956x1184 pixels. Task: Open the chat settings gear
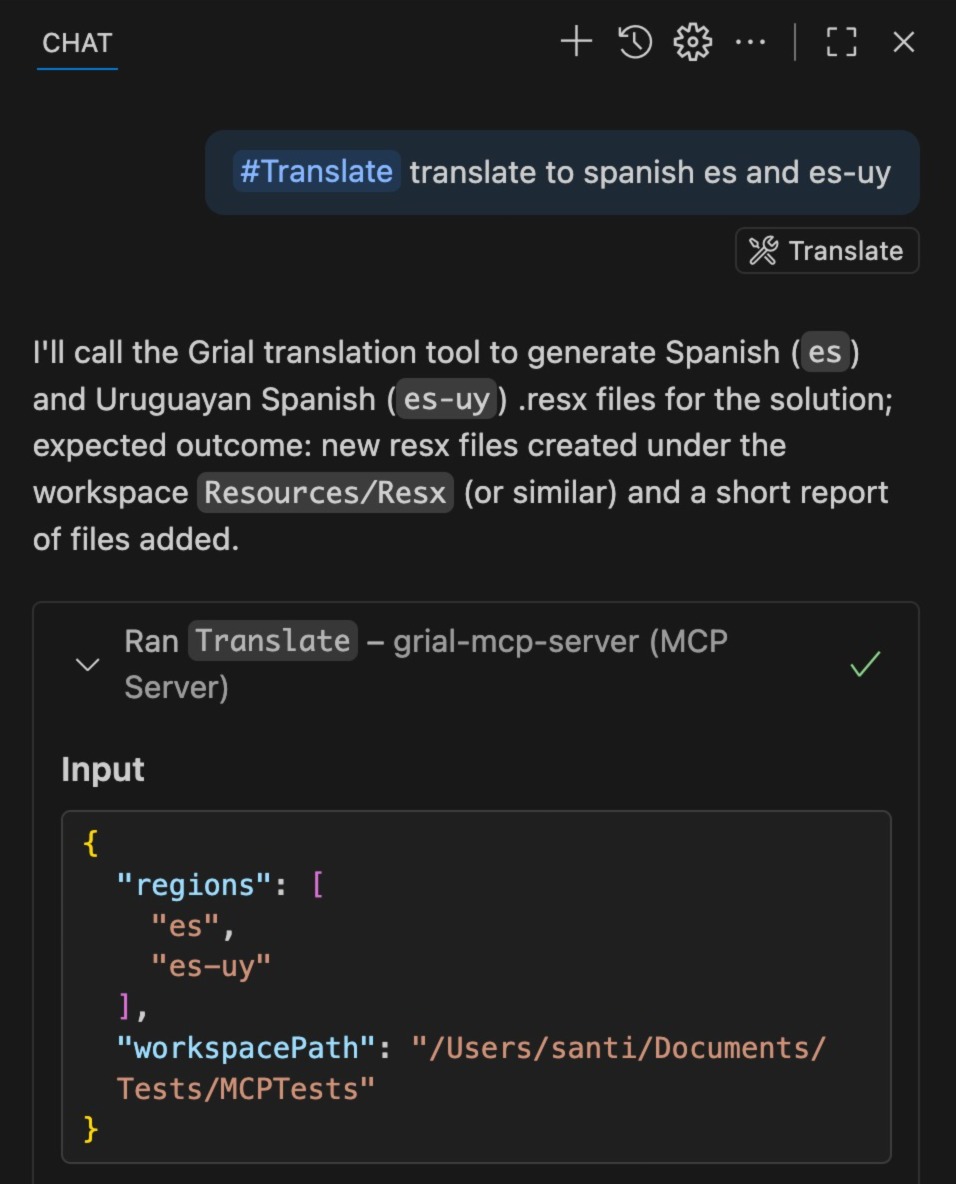692,42
